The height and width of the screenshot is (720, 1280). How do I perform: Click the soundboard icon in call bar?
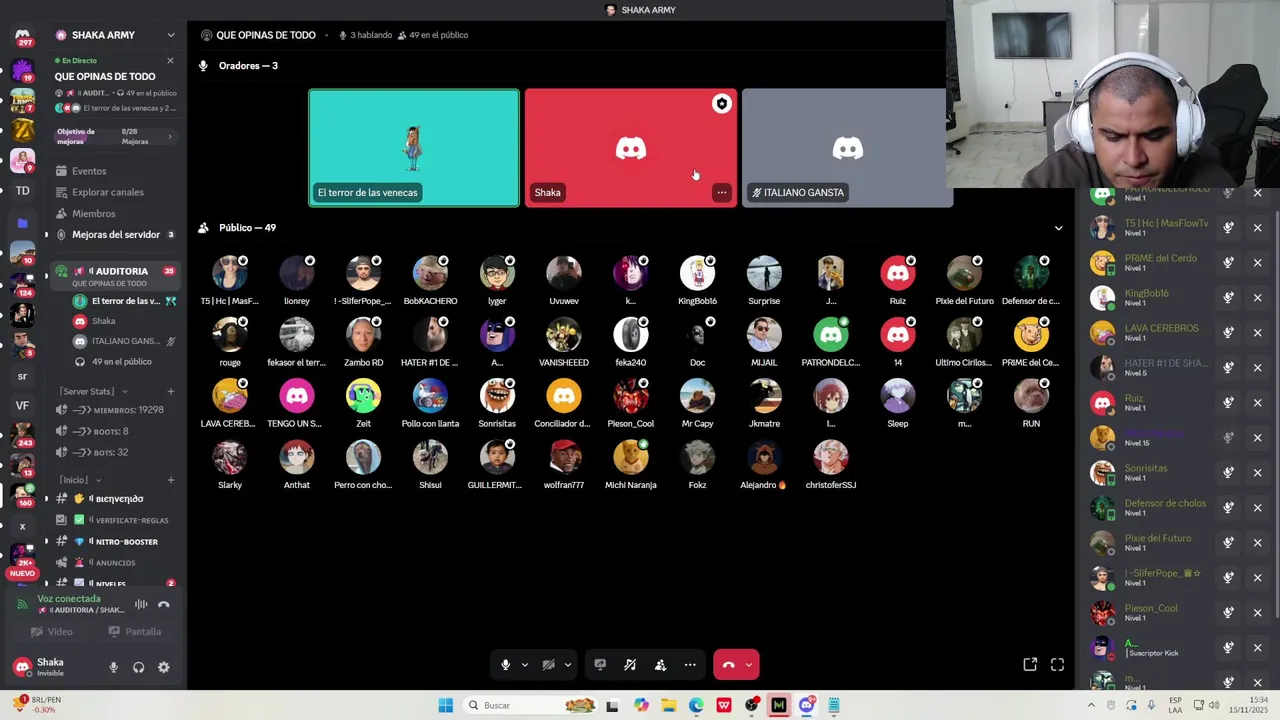630,665
